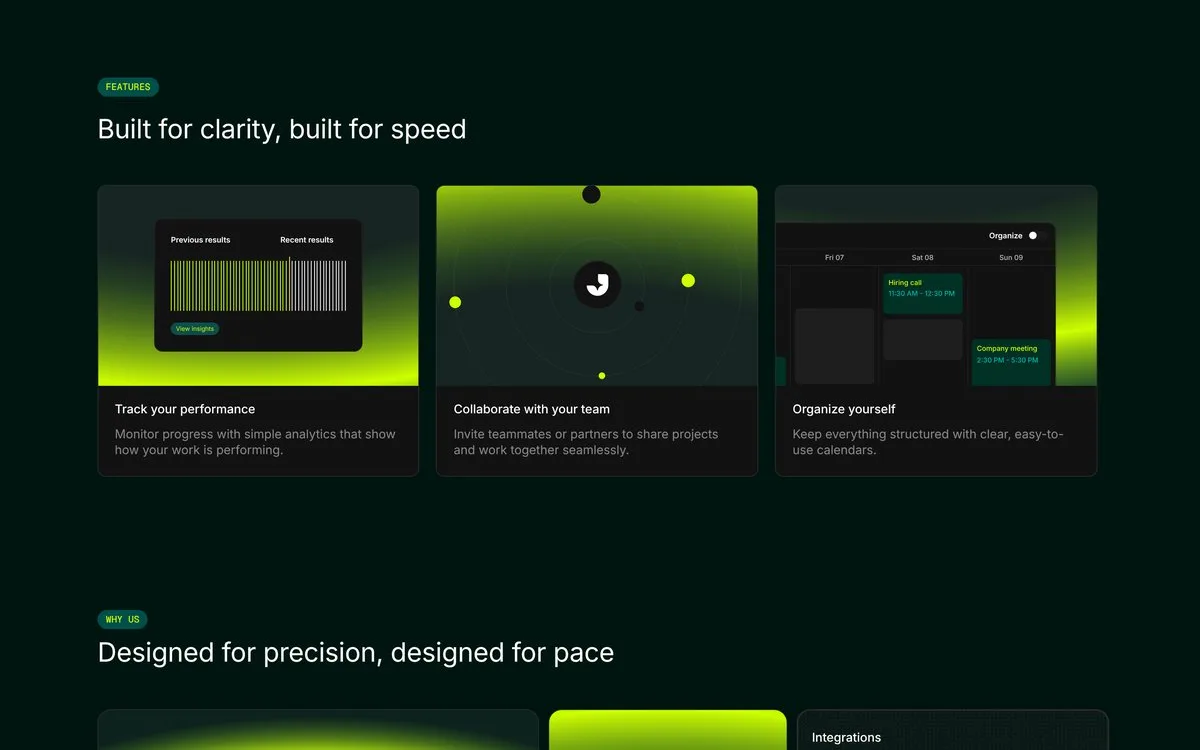The image size is (1200, 750).
Task: Click the WHY US badge label
Action: 123,619
